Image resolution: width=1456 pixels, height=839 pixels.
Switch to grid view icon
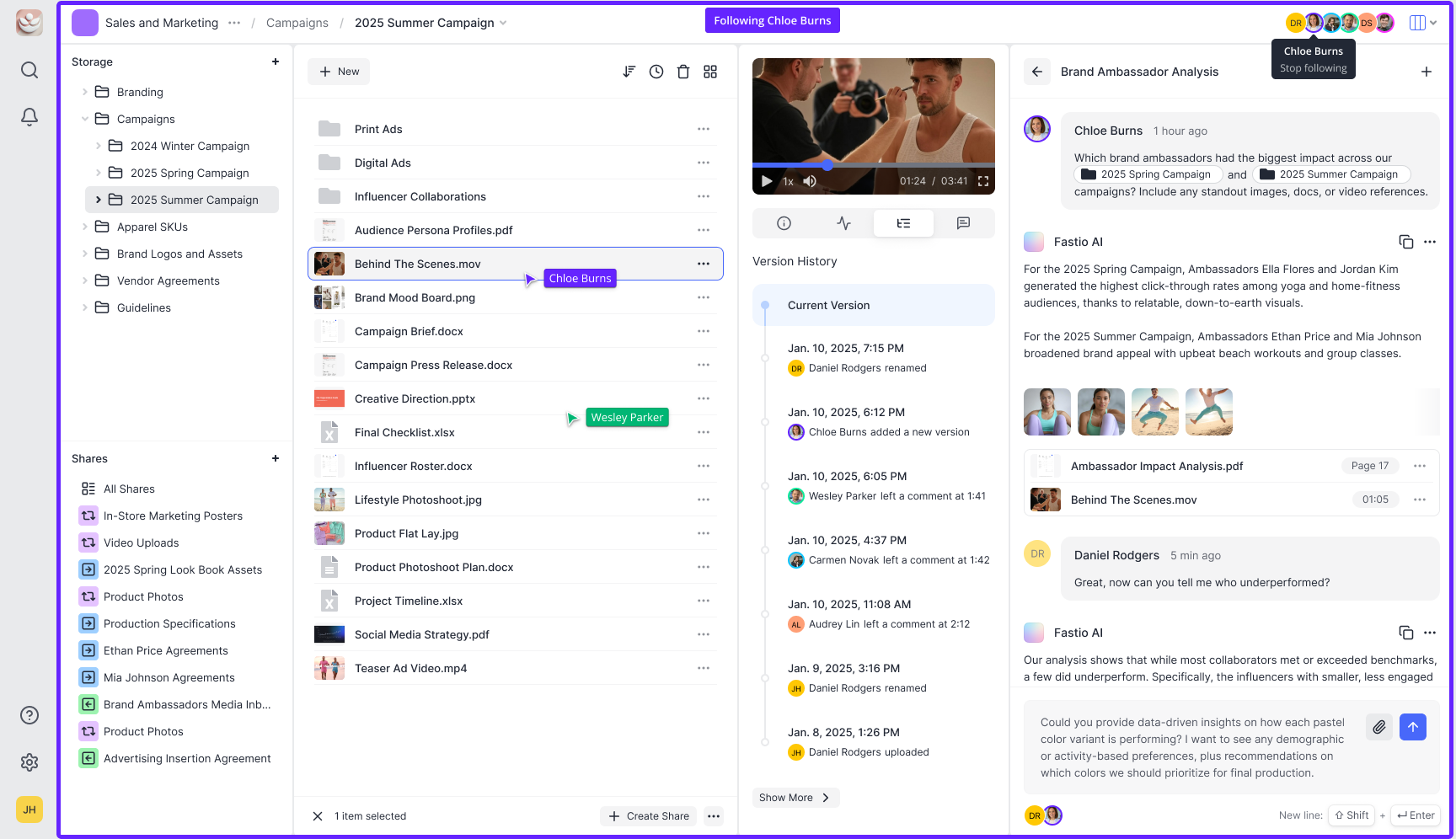[x=710, y=72]
